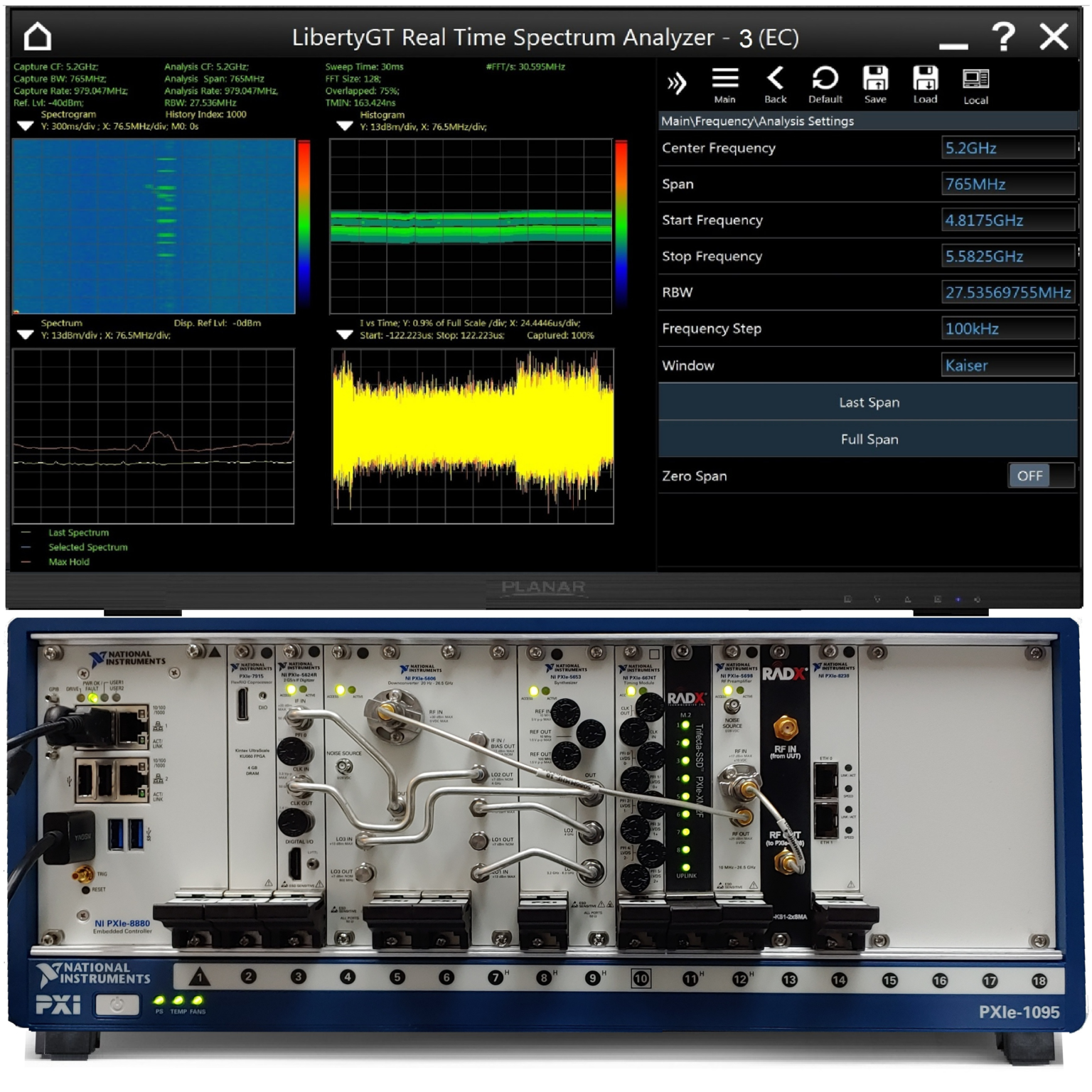Click the spectrogram color scale bar

coord(304,225)
